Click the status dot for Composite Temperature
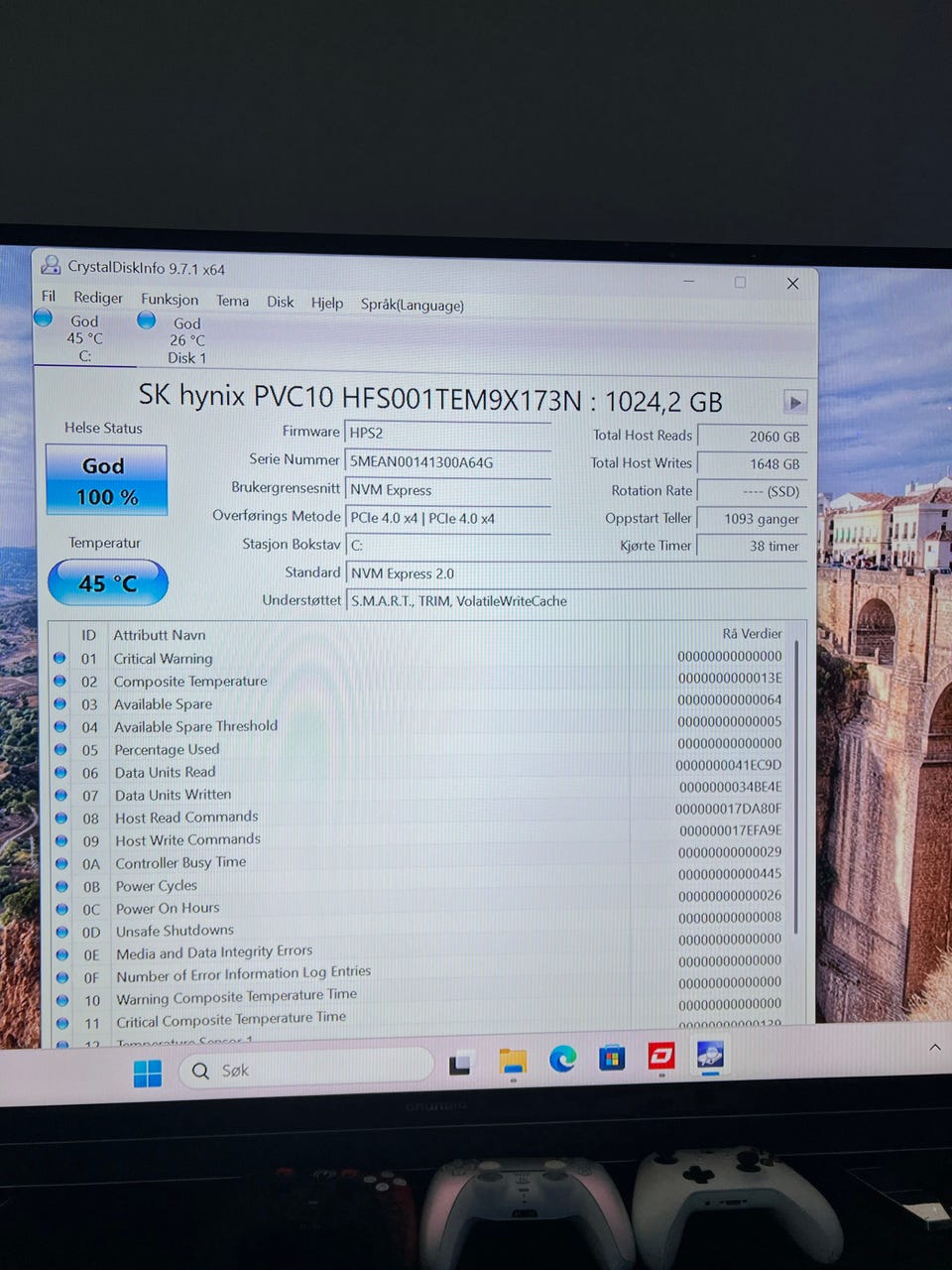This screenshot has height=1270, width=952. (59, 681)
